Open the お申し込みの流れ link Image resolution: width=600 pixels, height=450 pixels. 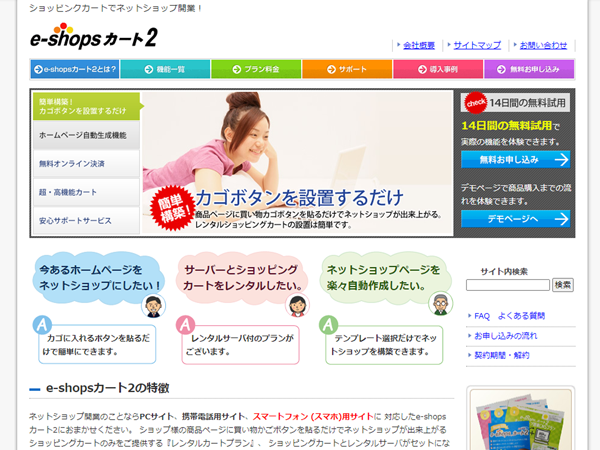coord(505,336)
